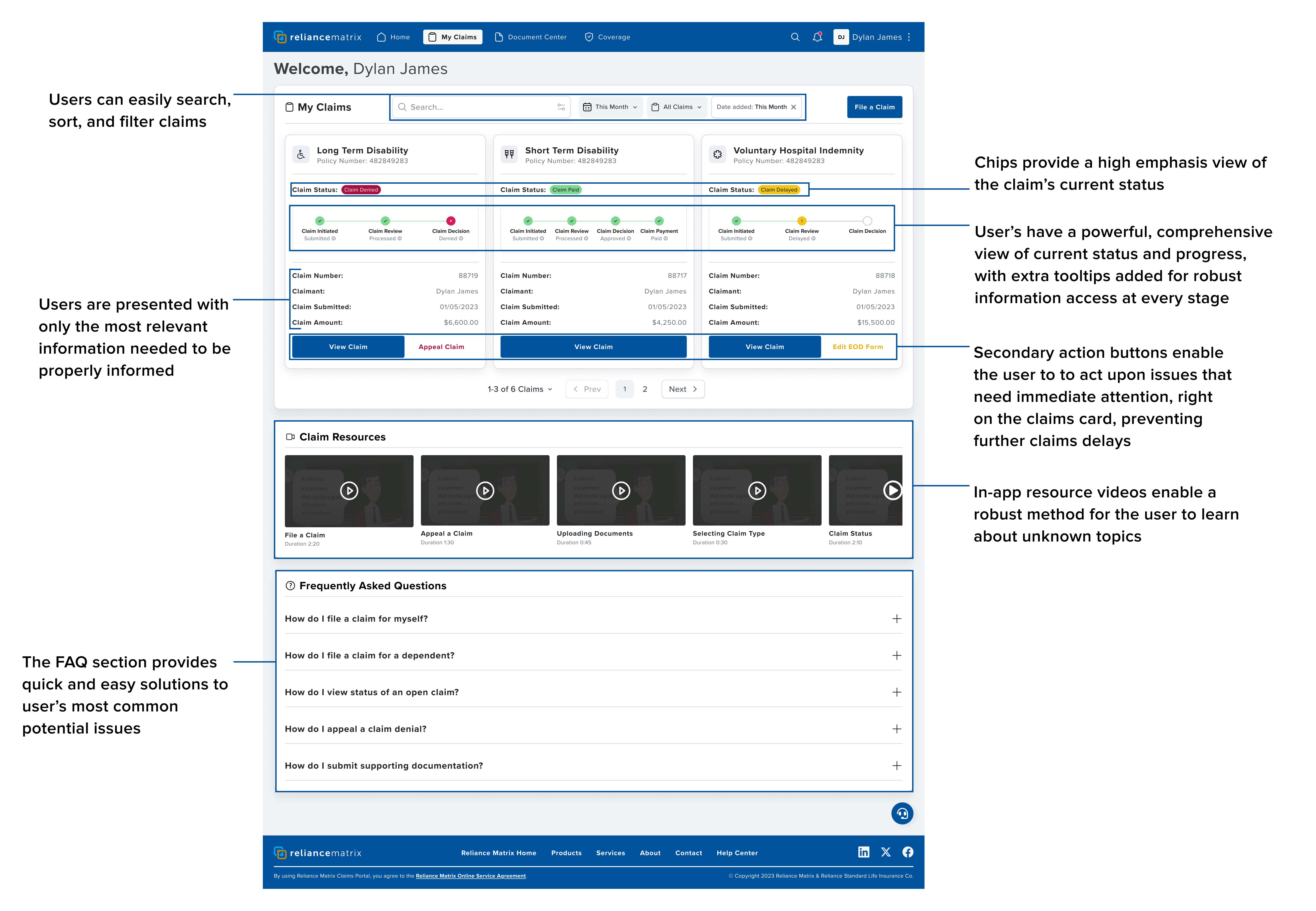The image size is (1316, 911).
Task: Go to the Home nav item
Action: (x=393, y=37)
